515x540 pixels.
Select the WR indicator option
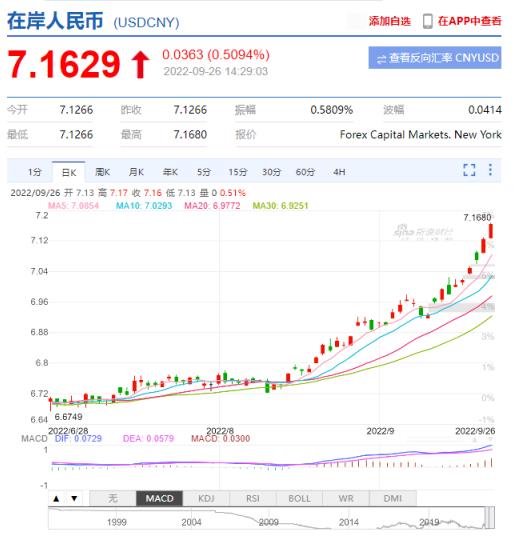[346, 498]
